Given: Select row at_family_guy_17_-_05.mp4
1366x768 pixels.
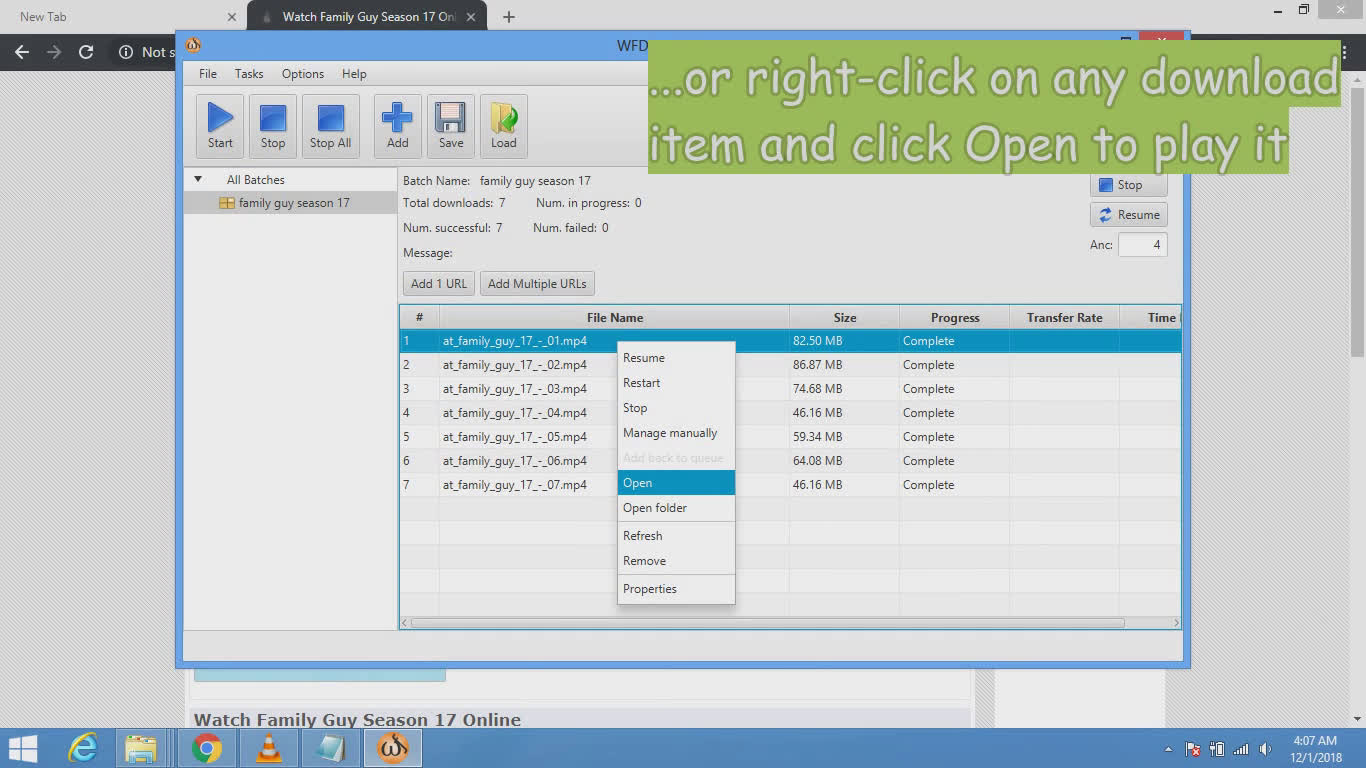Looking at the screenshot, I should click(790, 437).
